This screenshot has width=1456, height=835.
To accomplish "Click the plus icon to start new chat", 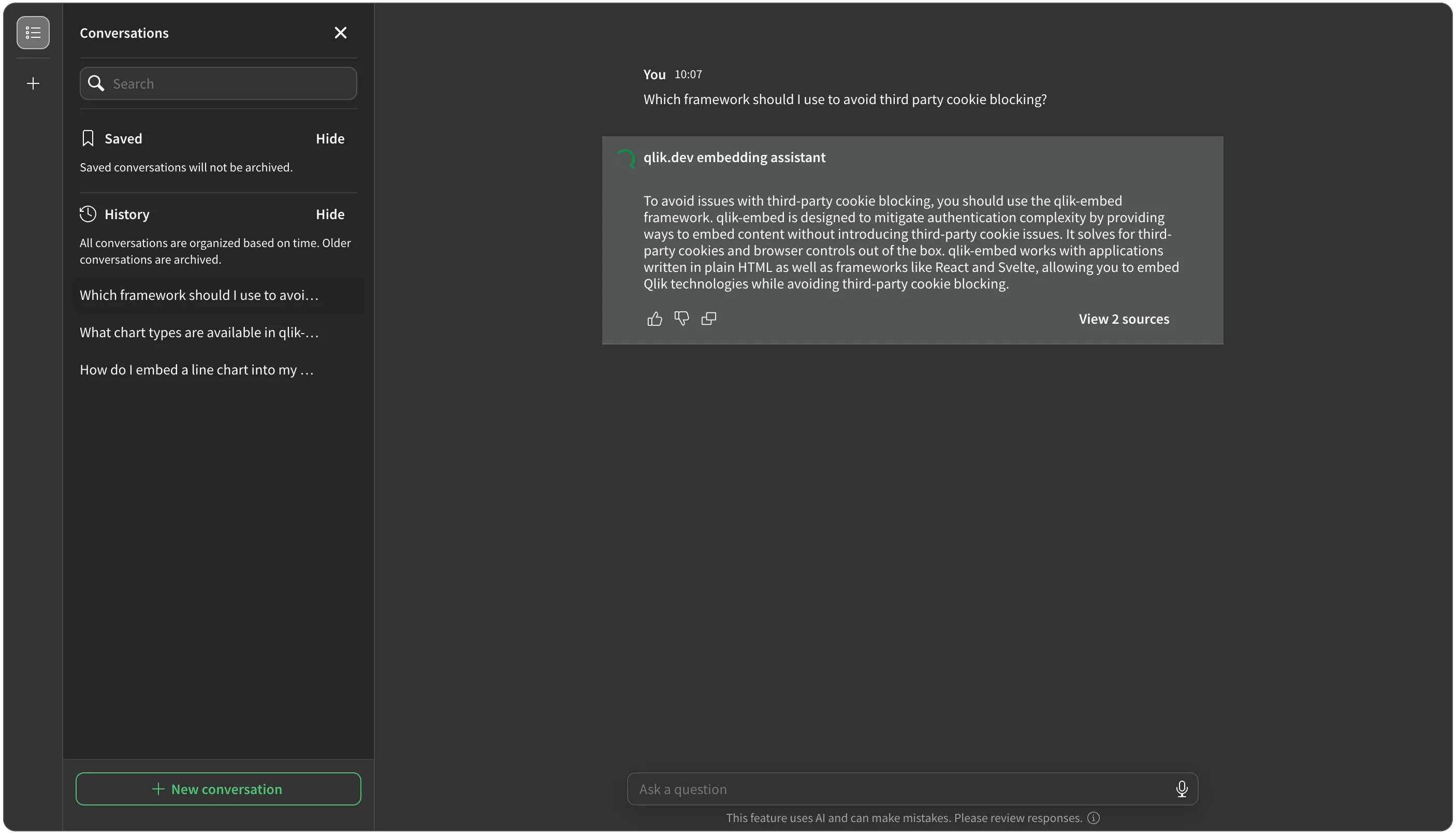I will (x=33, y=83).
